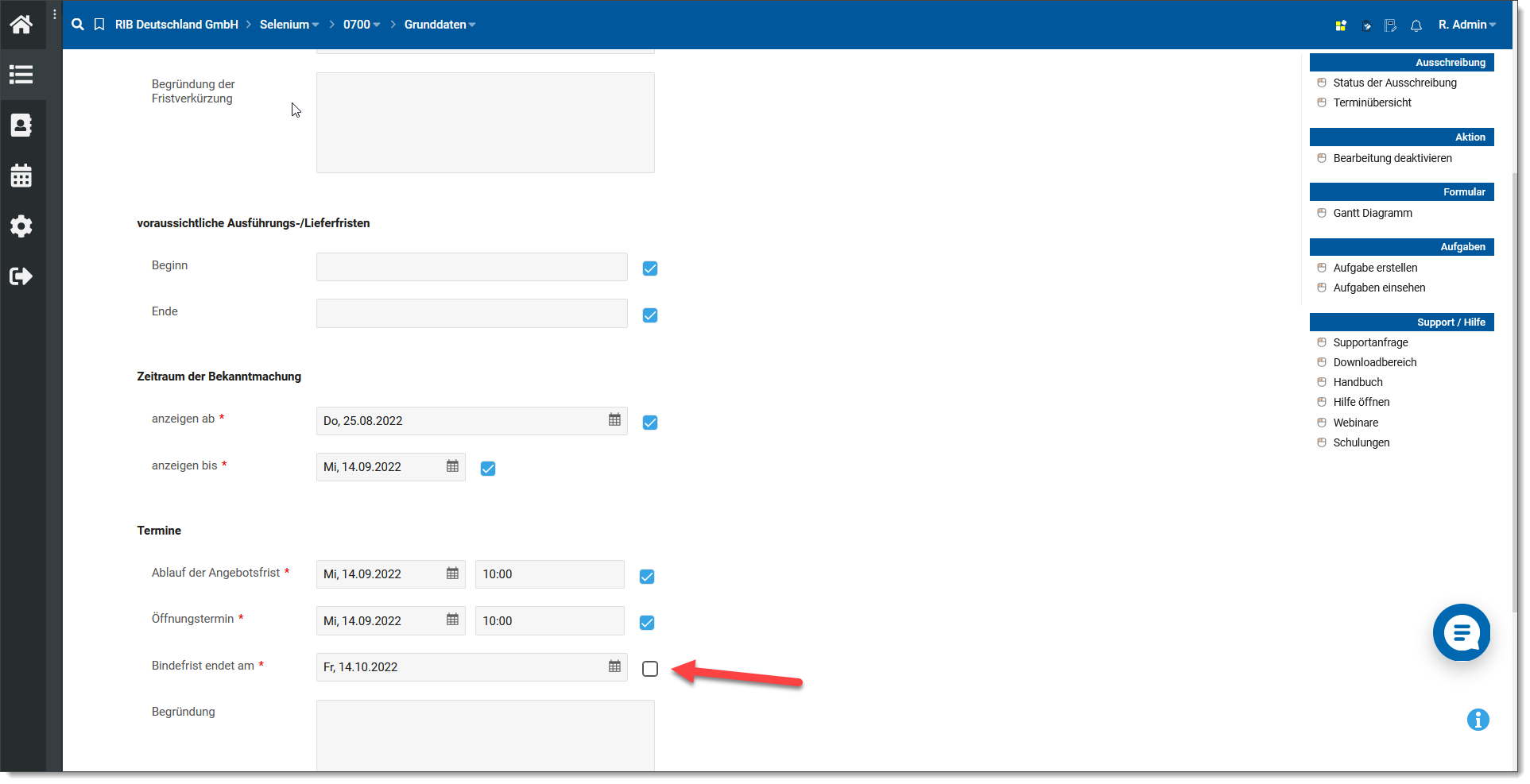Screen dimensions: 1530x784
Task: Open the R. Admin user menu
Action: [x=1467, y=25]
